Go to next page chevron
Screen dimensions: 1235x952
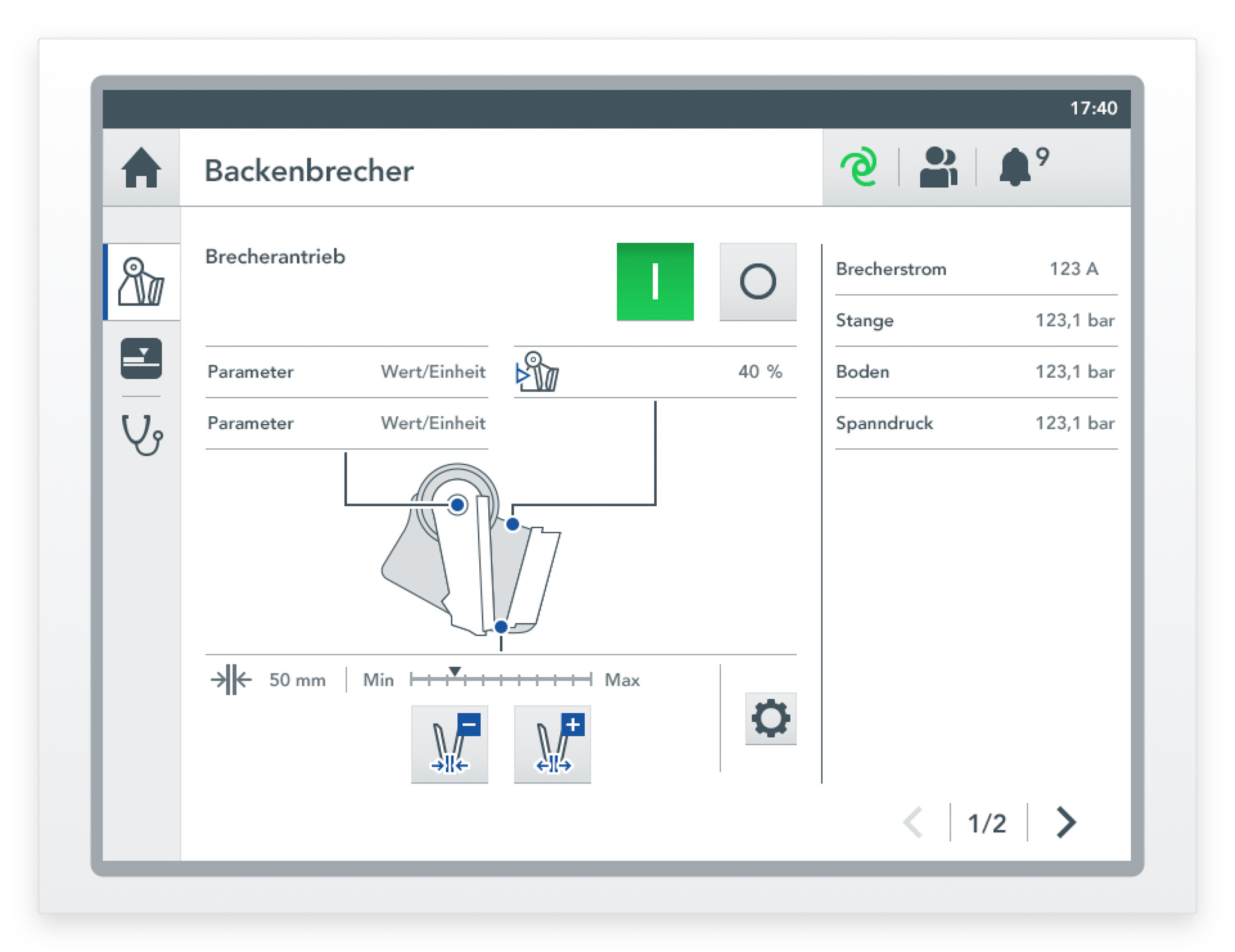[1066, 822]
